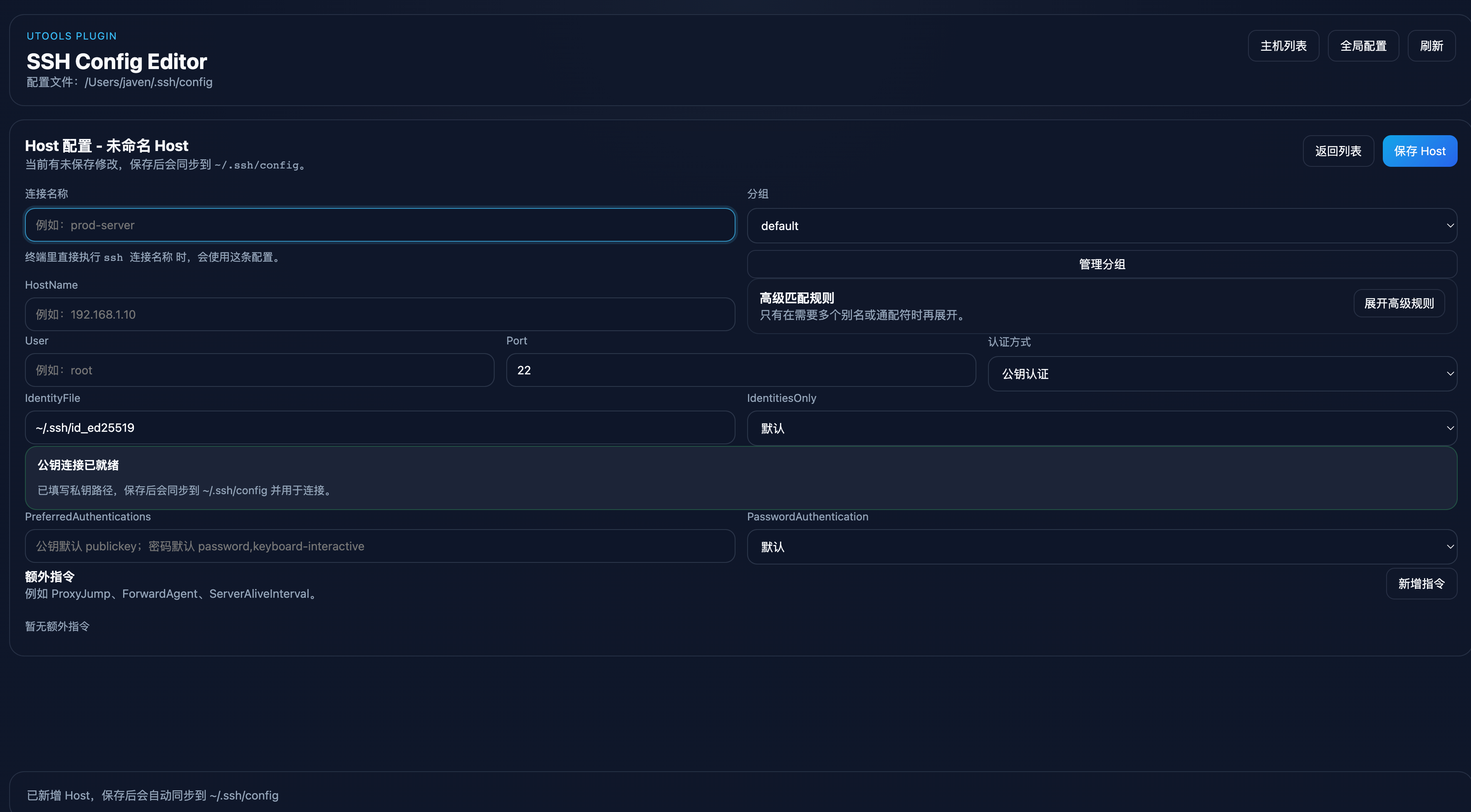This screenshot has width=1471, height=812.
Task: Click the 刷新 refresh button
Action: [x=1431, y=46]
